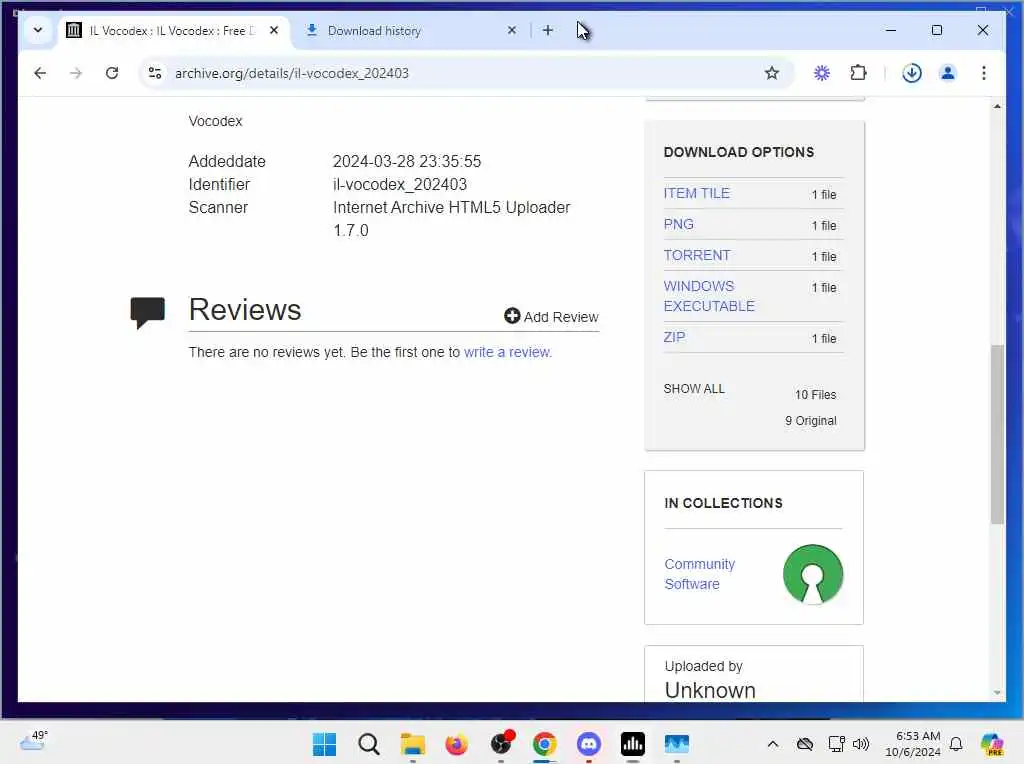Open a new browser tab
1024x764 pixels.
pos(547,30)
